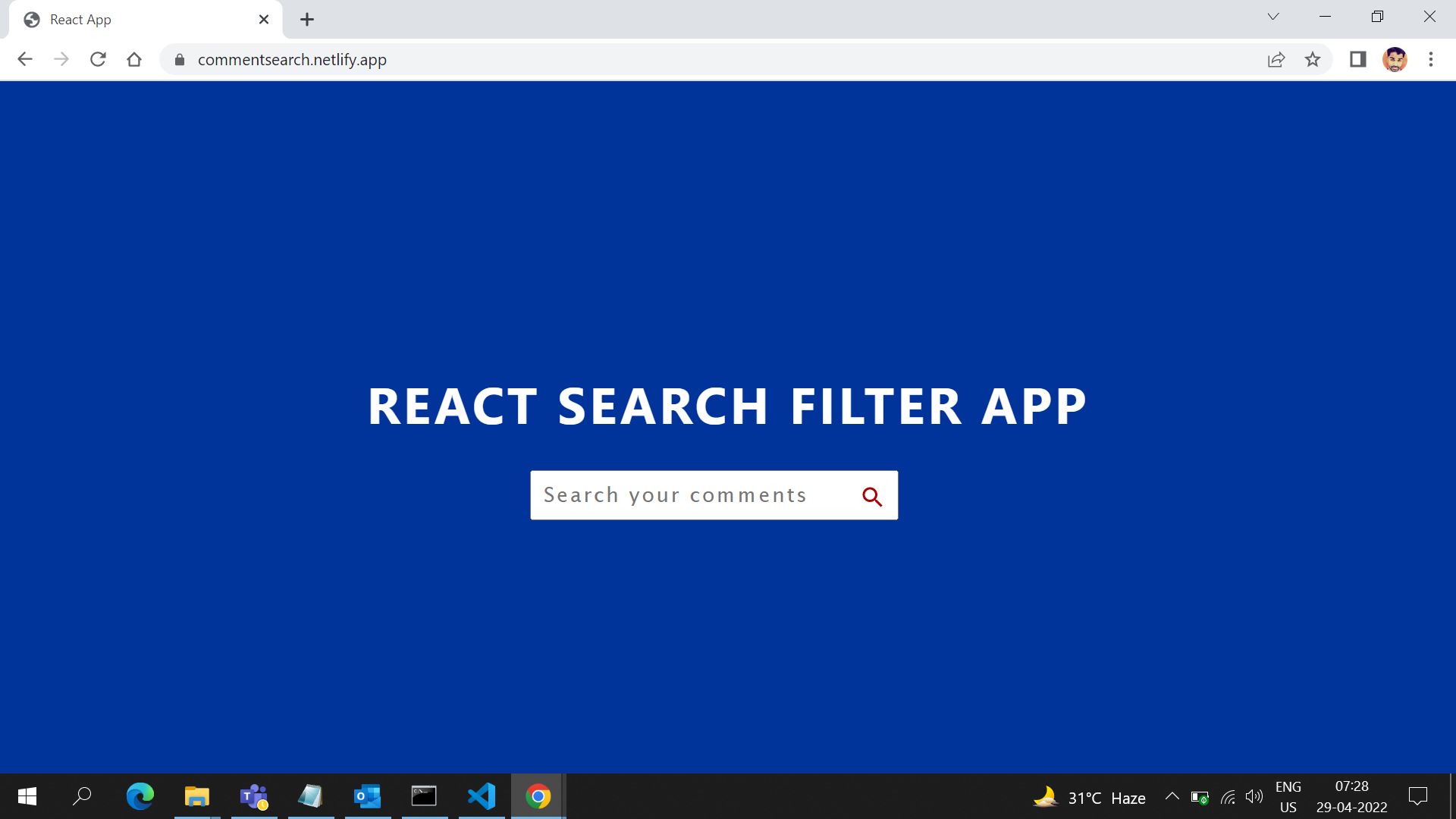Open the side panel icon in Chrome
Image resolution: width=1456 pixels, height=819 pixels.
(x=1357, y=59)
